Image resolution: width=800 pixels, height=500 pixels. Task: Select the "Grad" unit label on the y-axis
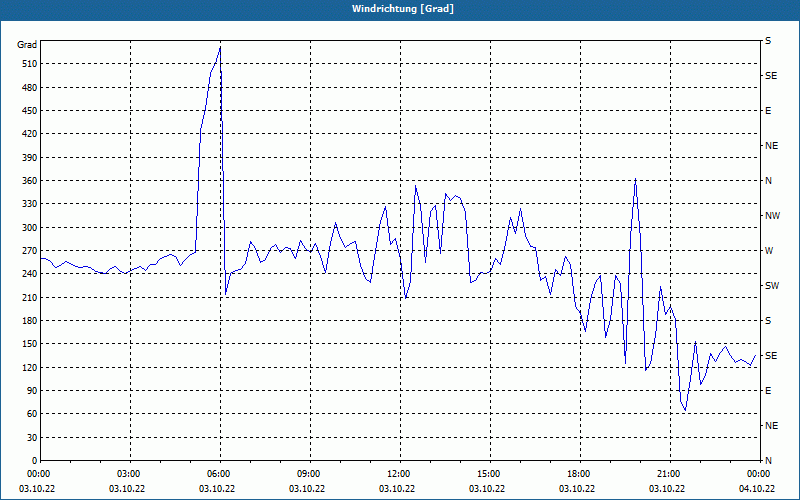click(27, 45)
